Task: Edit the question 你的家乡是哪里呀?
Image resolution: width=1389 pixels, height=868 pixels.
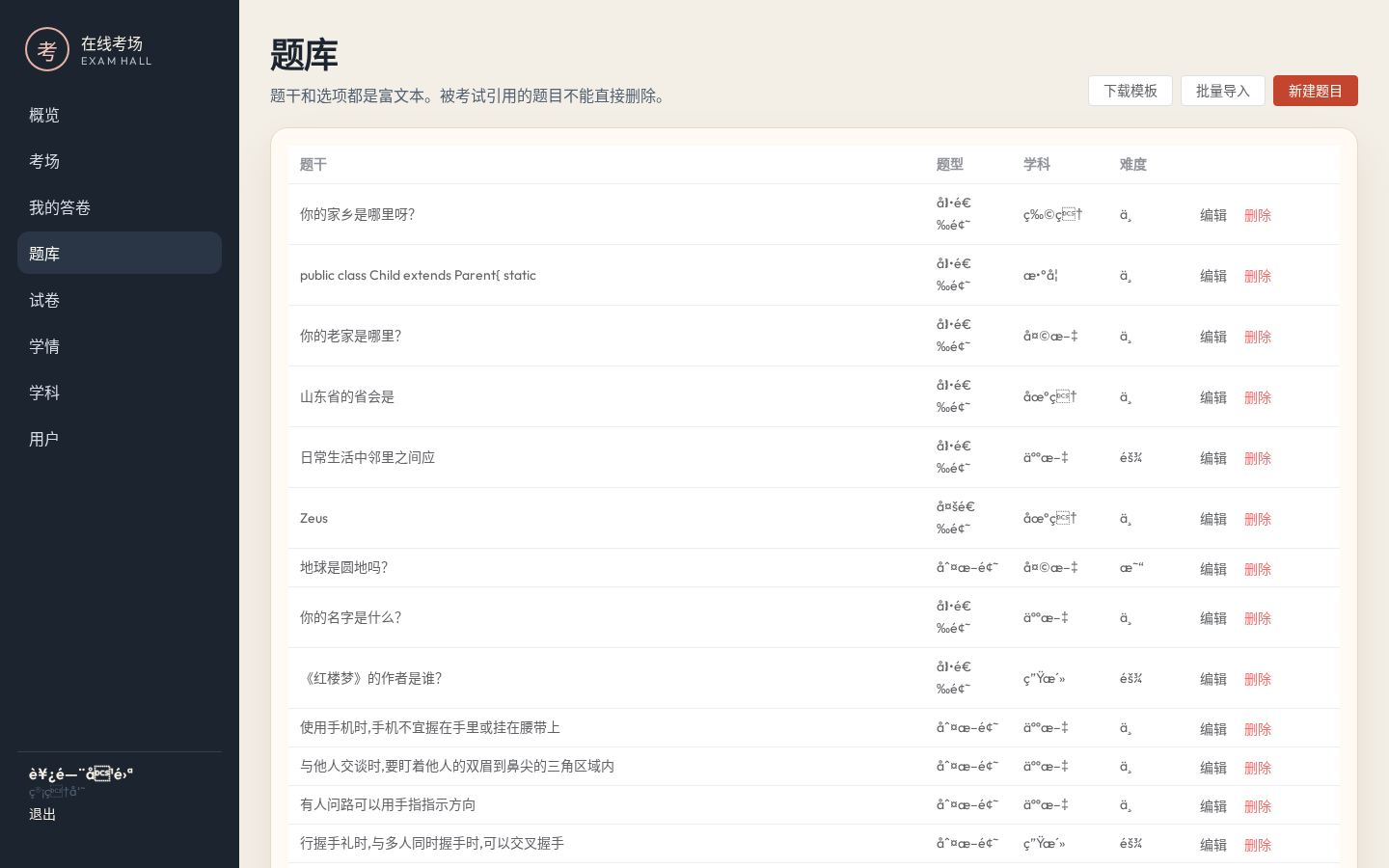Action: point(1213,215)
